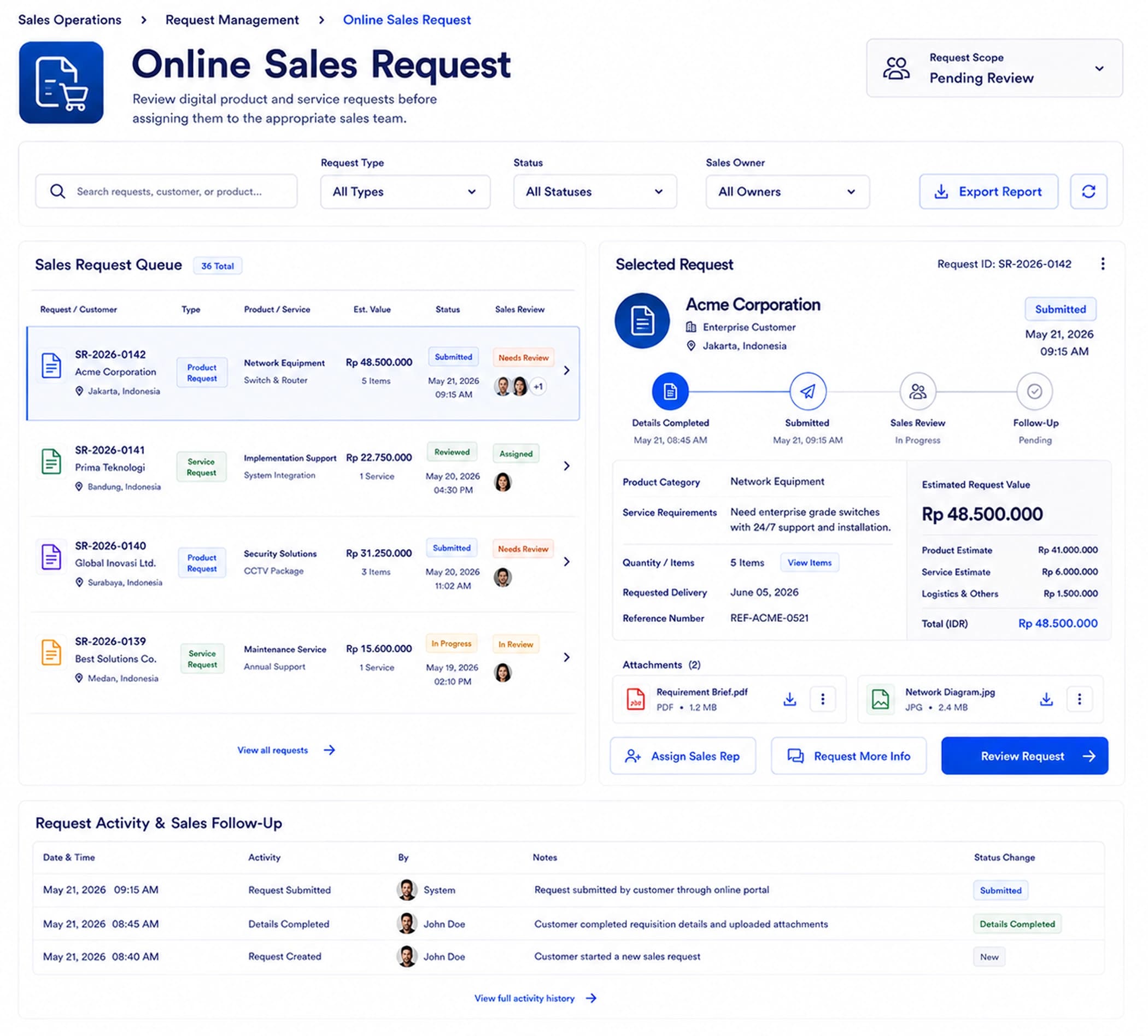The height and width of the screenshot is (1036, 1148).
Task: Click the blue document icon of SR-2026-0142
Action: point(51,366)
